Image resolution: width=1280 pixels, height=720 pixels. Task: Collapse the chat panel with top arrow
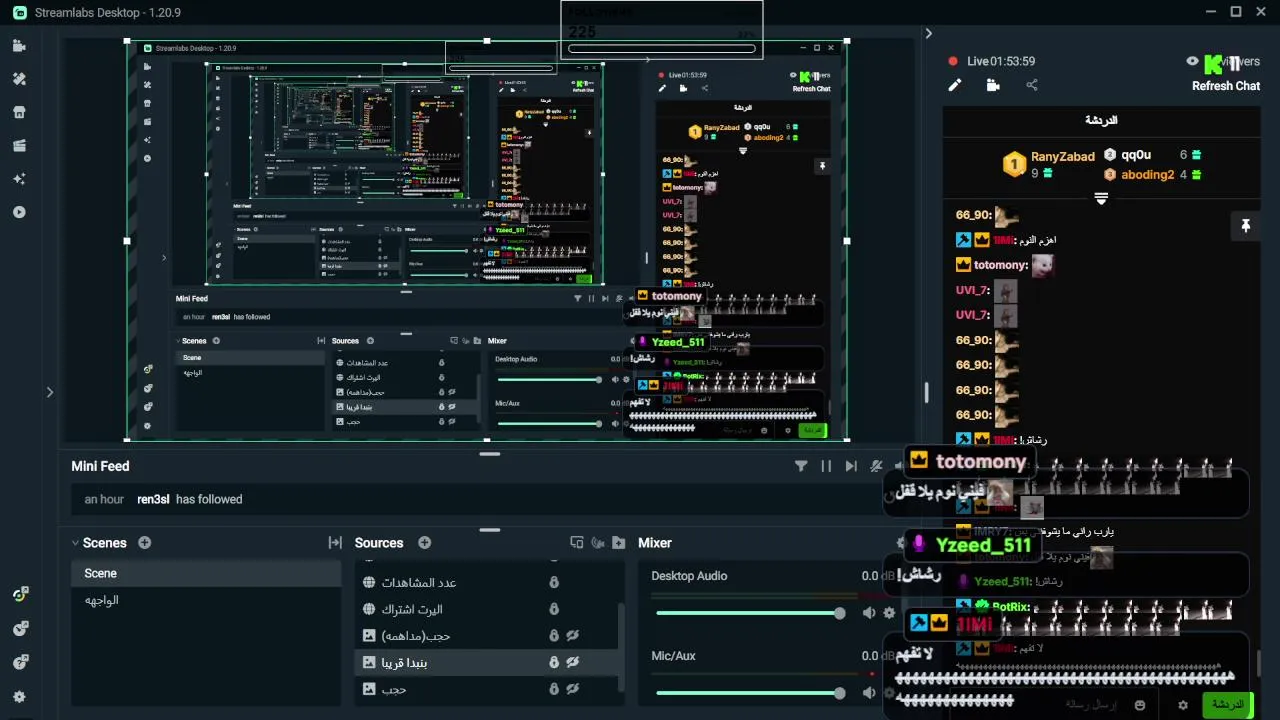[x=928, y=33]
